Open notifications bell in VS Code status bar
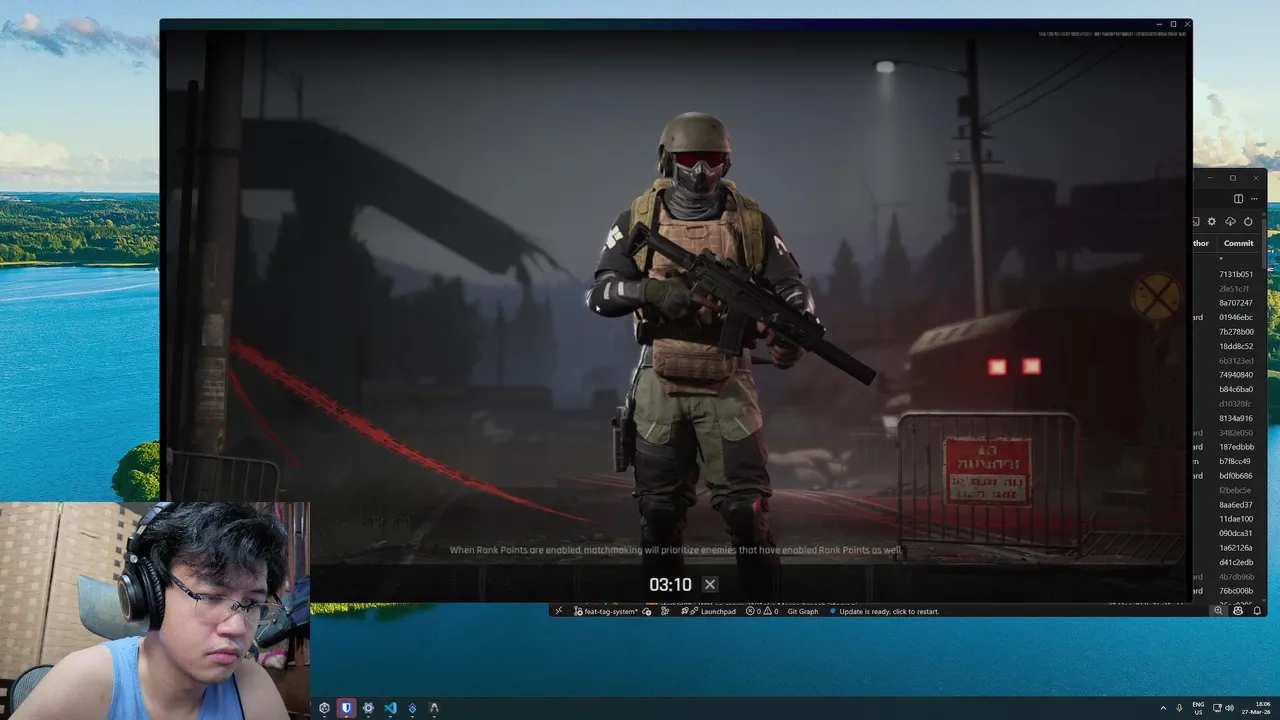The width and height of the screenshot is (1280, 720). (x=1257, y=611)
